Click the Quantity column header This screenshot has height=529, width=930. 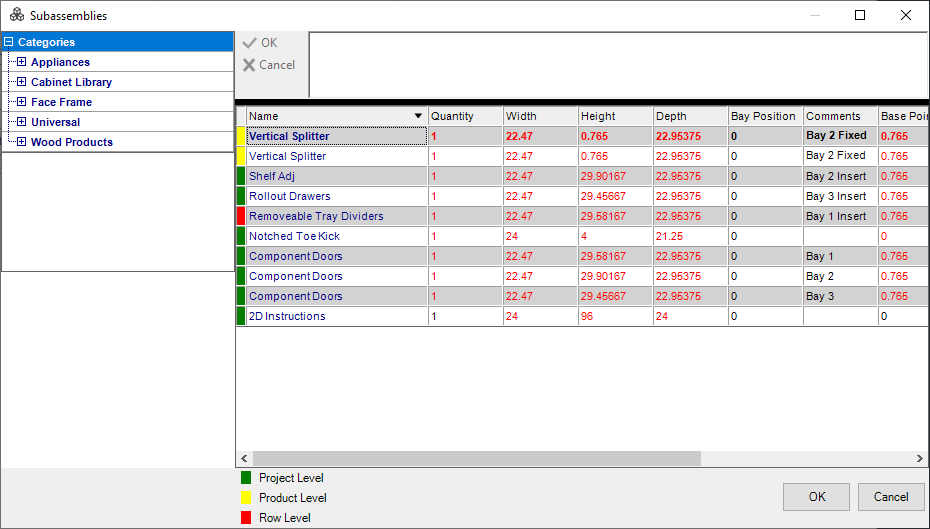[466, 116]
